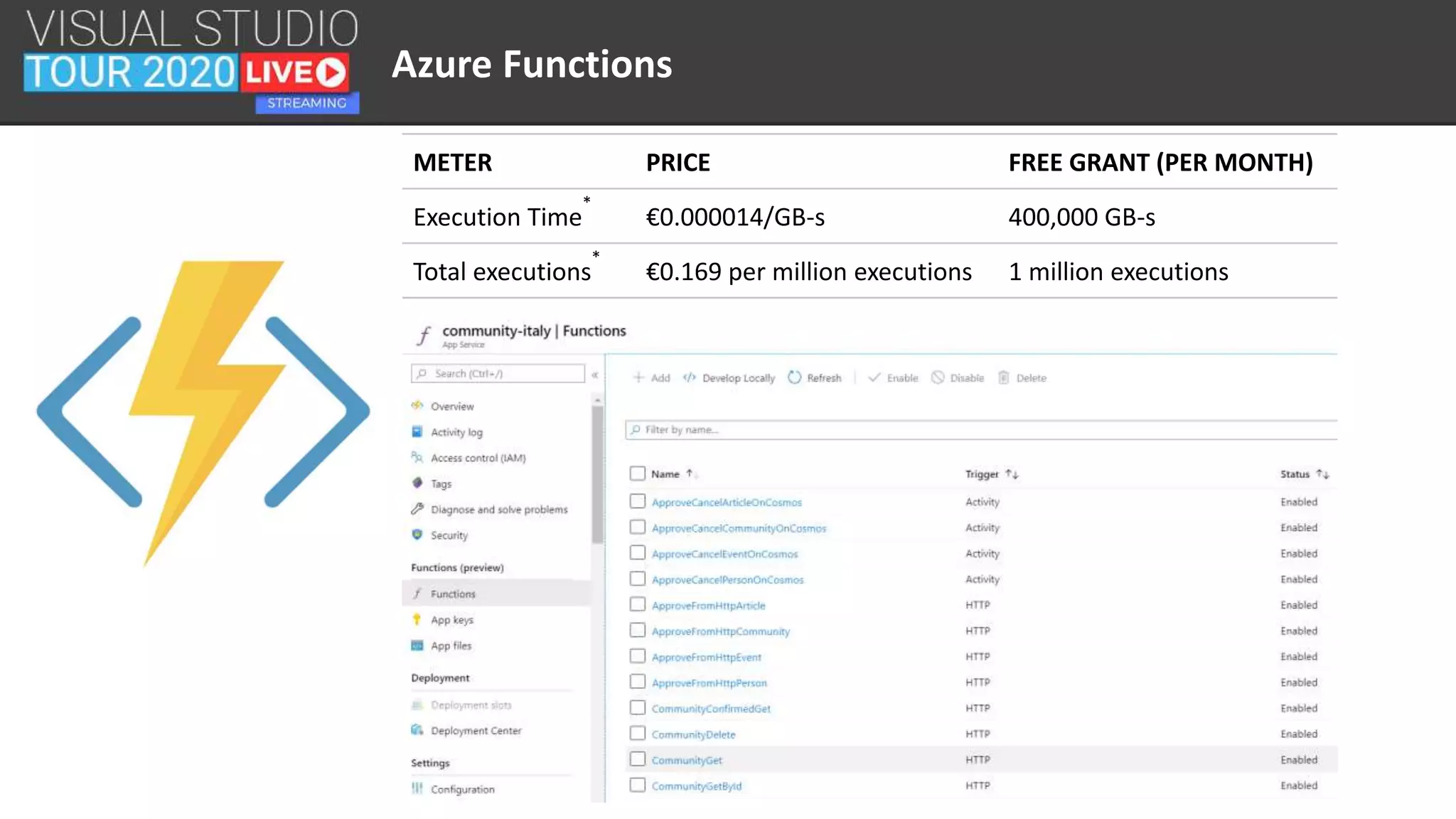Click the Security shield icon
Viewport: 1456px width, 819px height.
click(x=417, y=535)
